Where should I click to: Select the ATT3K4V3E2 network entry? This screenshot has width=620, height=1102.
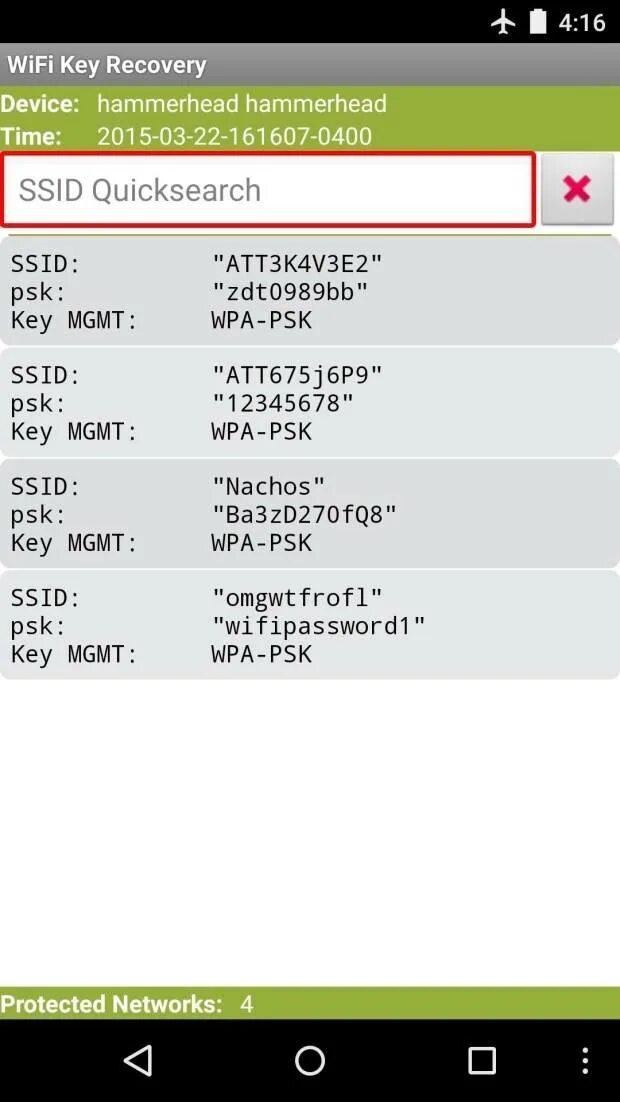click(x=309, y=291)
